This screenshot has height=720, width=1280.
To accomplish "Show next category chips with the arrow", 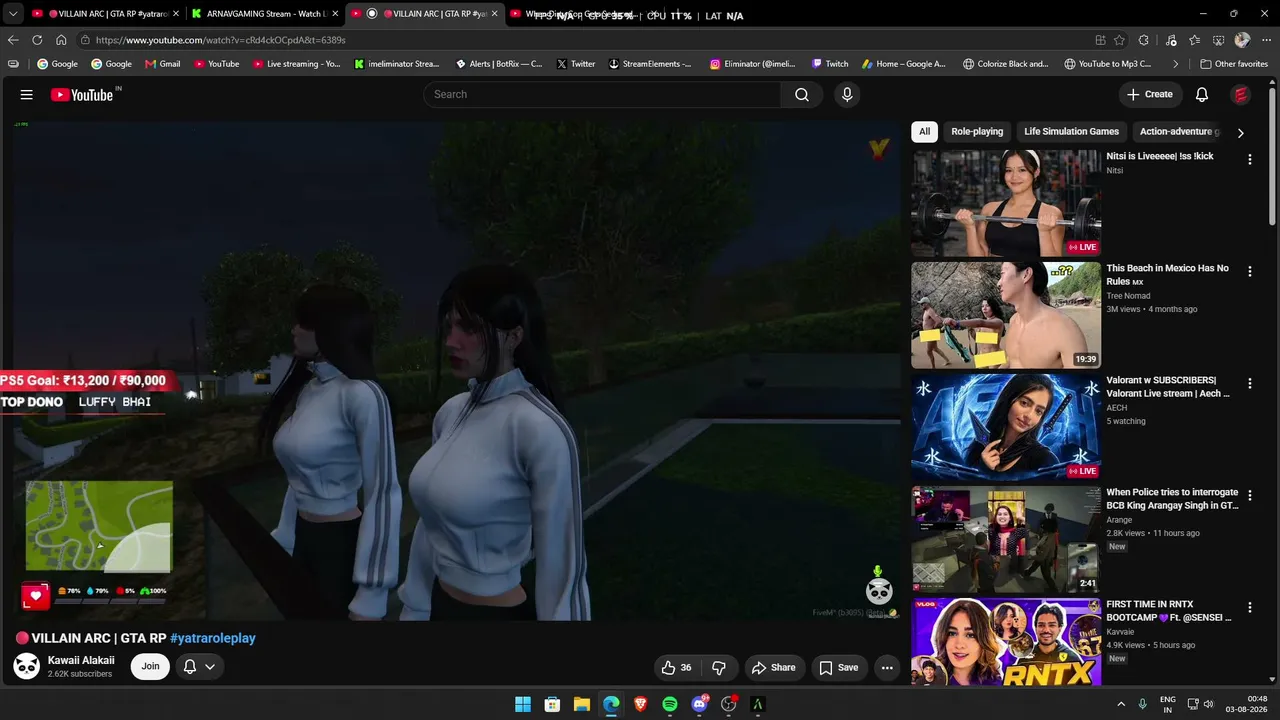I will (1240, 132).
